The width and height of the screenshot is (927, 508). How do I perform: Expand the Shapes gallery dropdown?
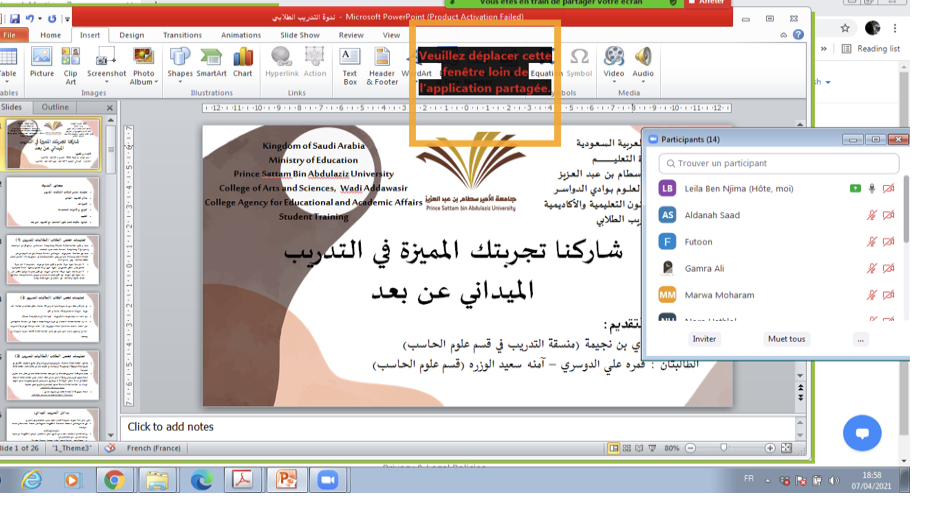180,81
